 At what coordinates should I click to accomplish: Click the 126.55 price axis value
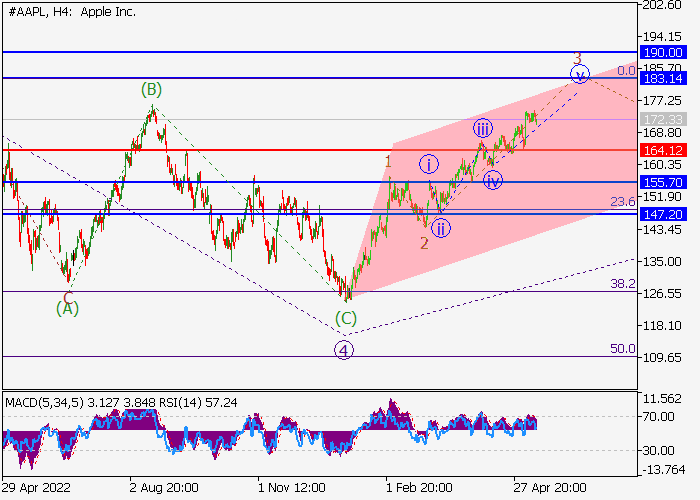coord(662,294)
